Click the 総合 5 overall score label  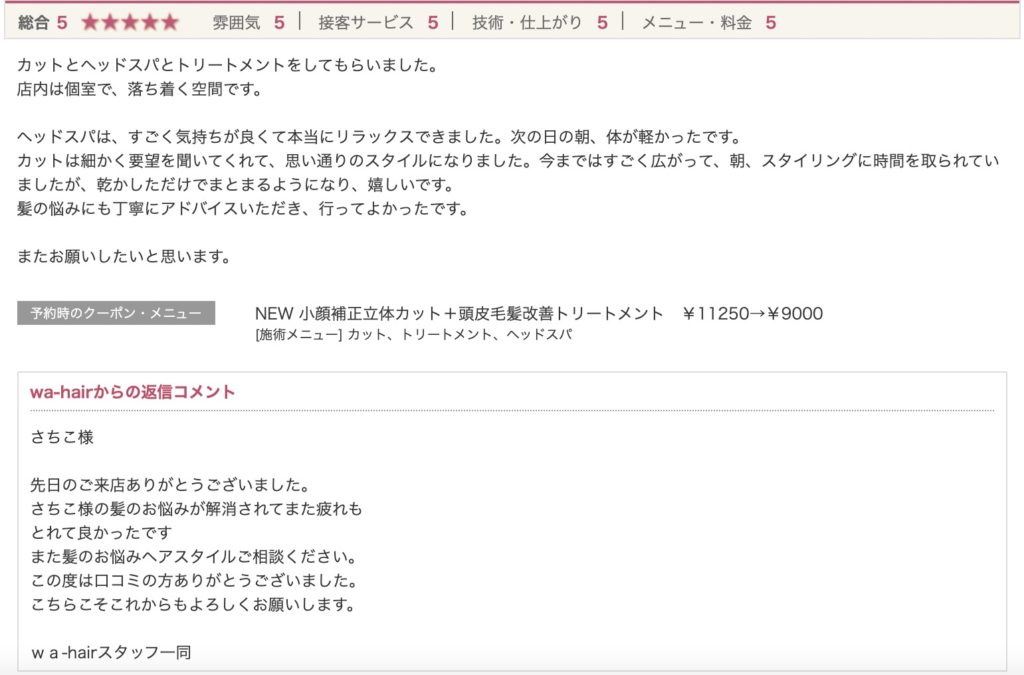42,23
